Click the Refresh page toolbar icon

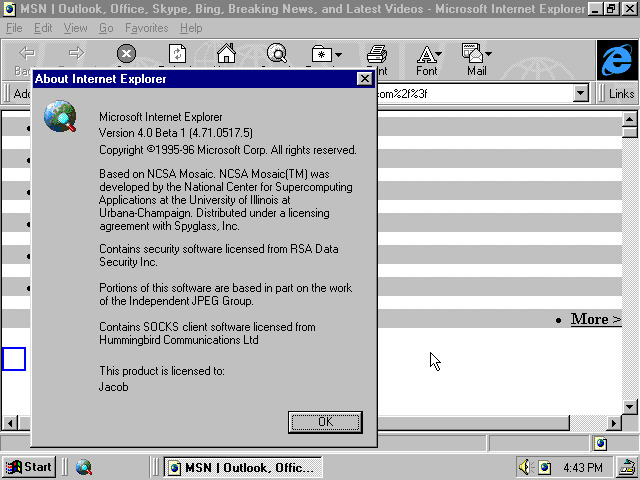click(x=177, y=53)
